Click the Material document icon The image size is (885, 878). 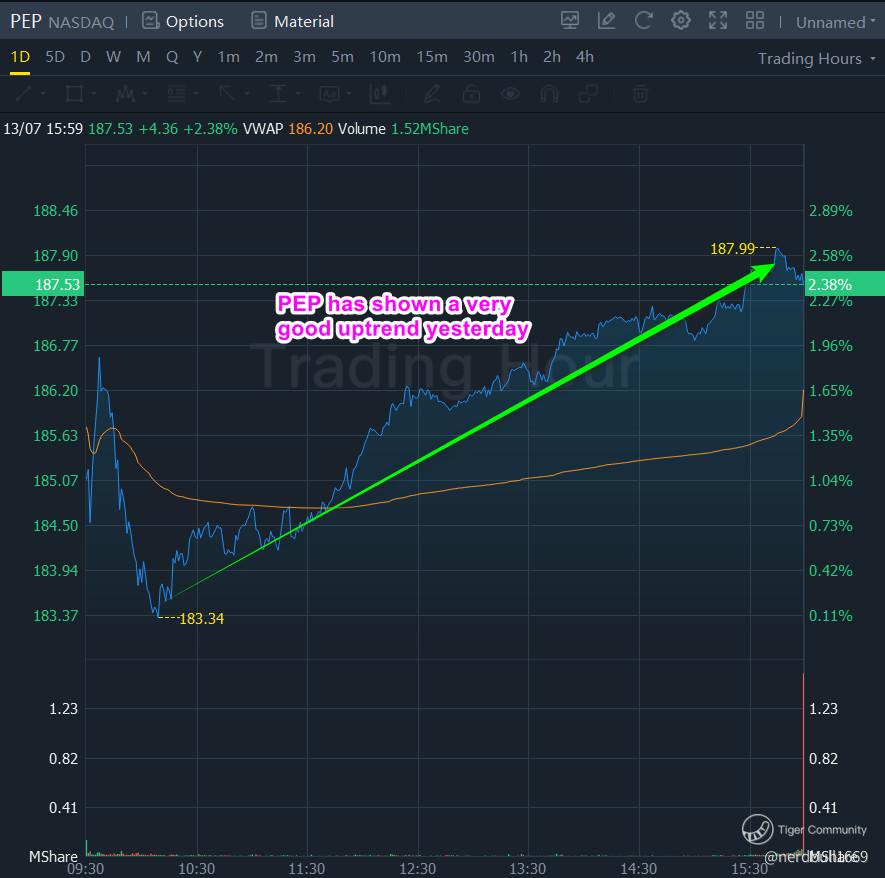click(x=259, y=21)
